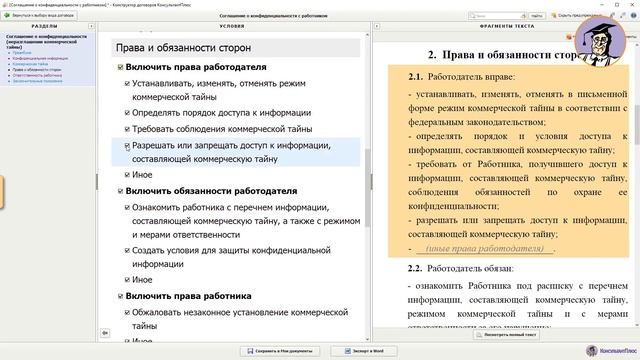Toggle the 'Определять порядок доступа к информации' checkbox
This screenshot has height=360, width=640.
coord(127,113)
